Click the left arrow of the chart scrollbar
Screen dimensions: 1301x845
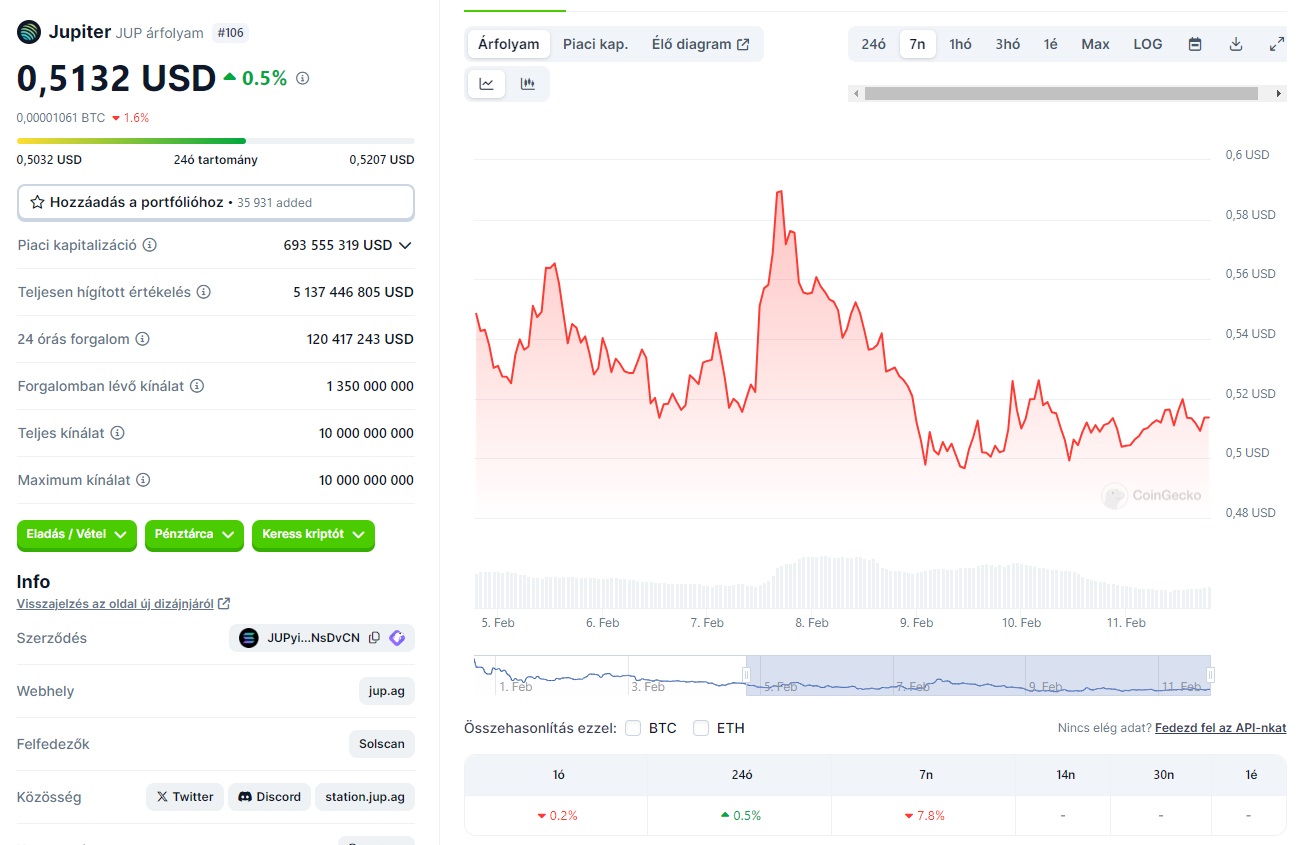[855, 94]
